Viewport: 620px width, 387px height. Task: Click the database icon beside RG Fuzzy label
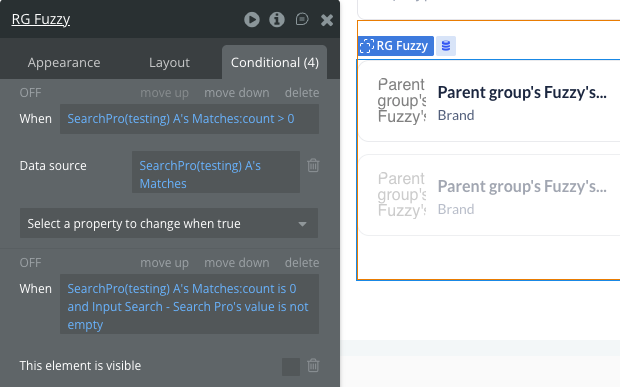446,46
